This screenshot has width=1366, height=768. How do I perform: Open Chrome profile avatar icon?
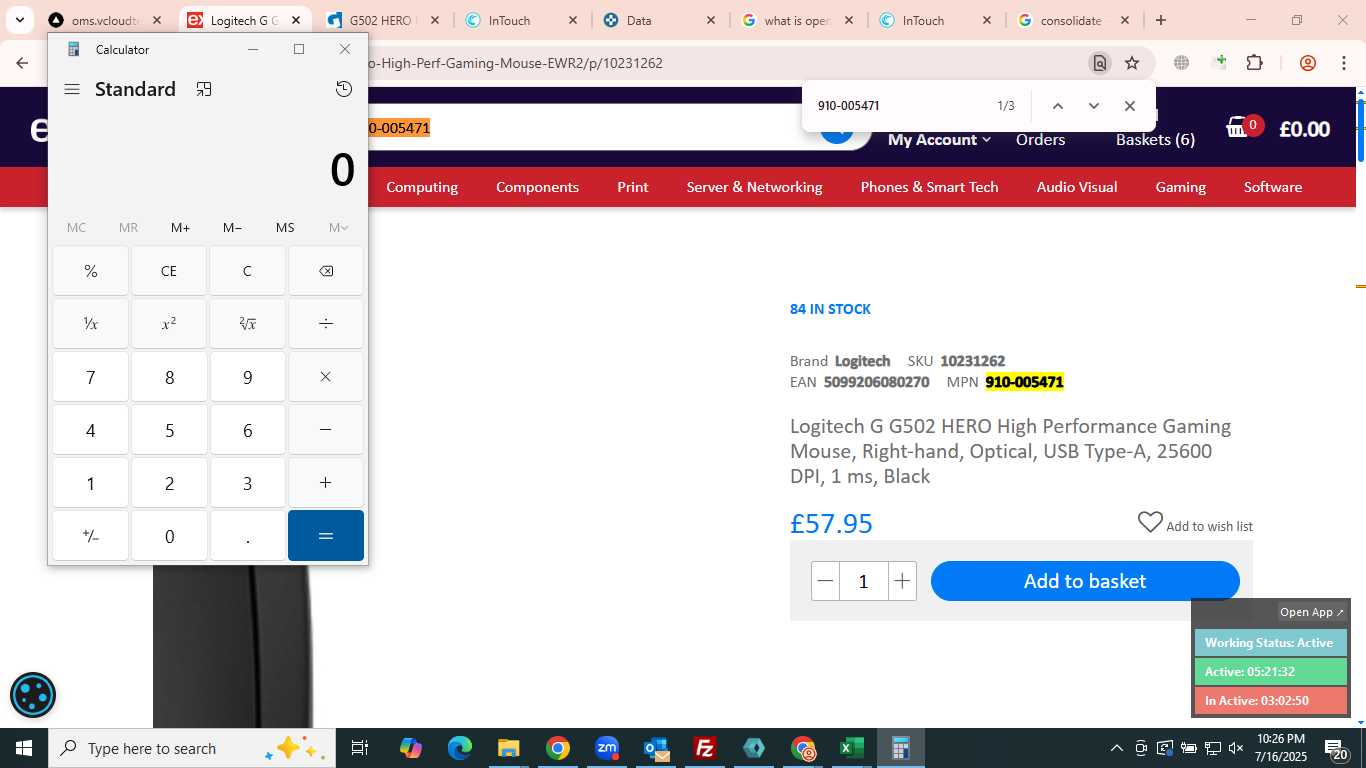coord(1307,63)
